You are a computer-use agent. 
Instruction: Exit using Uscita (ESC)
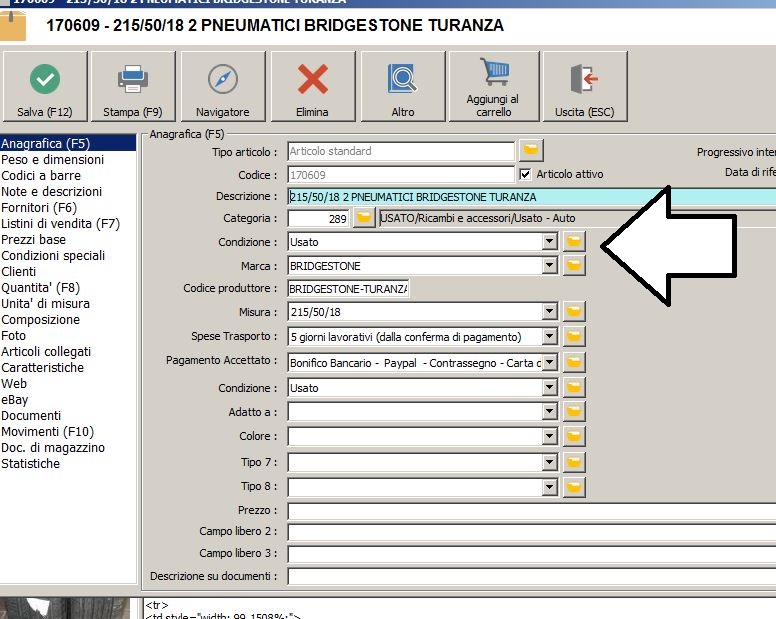click(x=584, y=86)
